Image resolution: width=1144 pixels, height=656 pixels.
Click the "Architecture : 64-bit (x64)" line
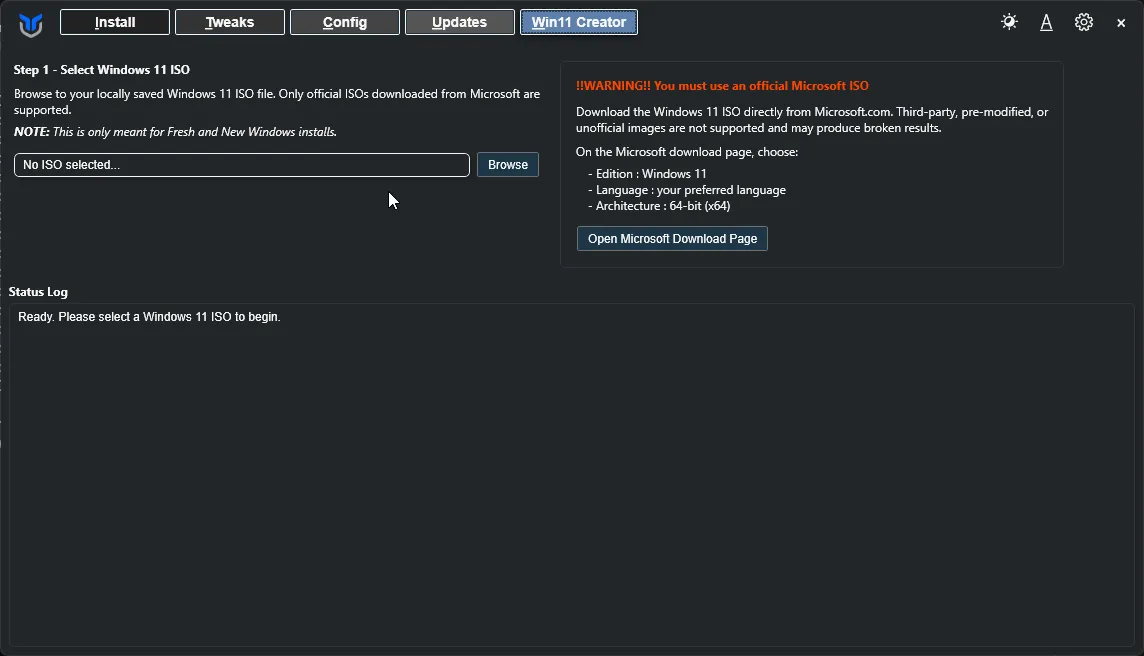pos(659,206)
